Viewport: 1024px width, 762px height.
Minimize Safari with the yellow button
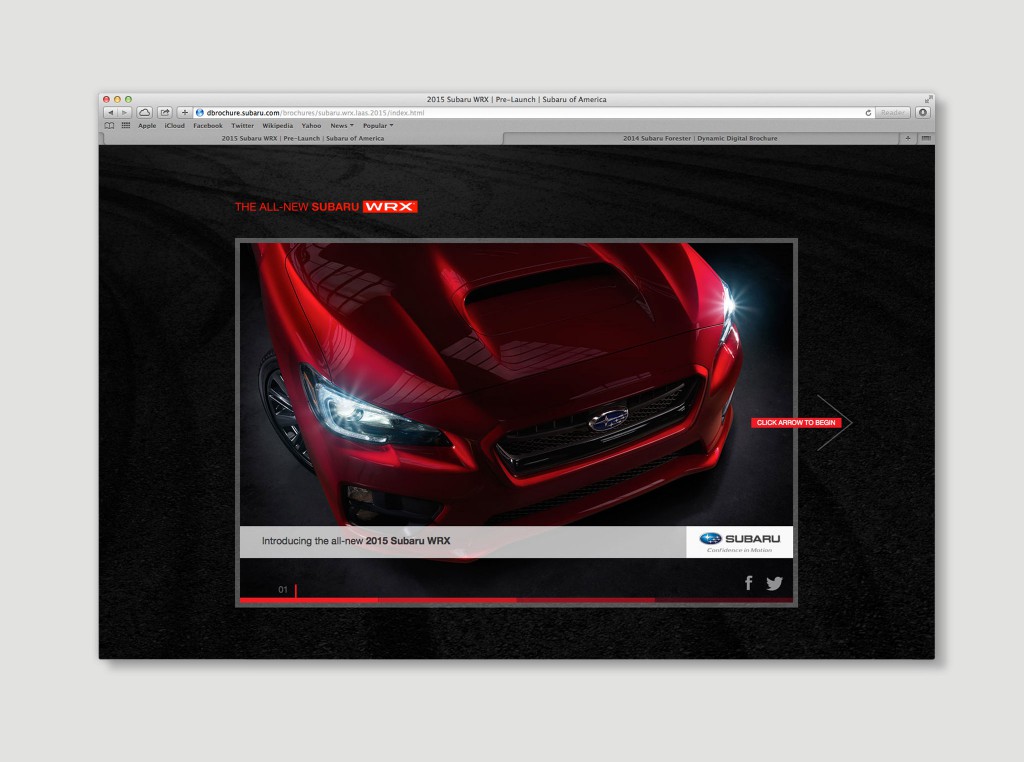click(x=118, y=99)
